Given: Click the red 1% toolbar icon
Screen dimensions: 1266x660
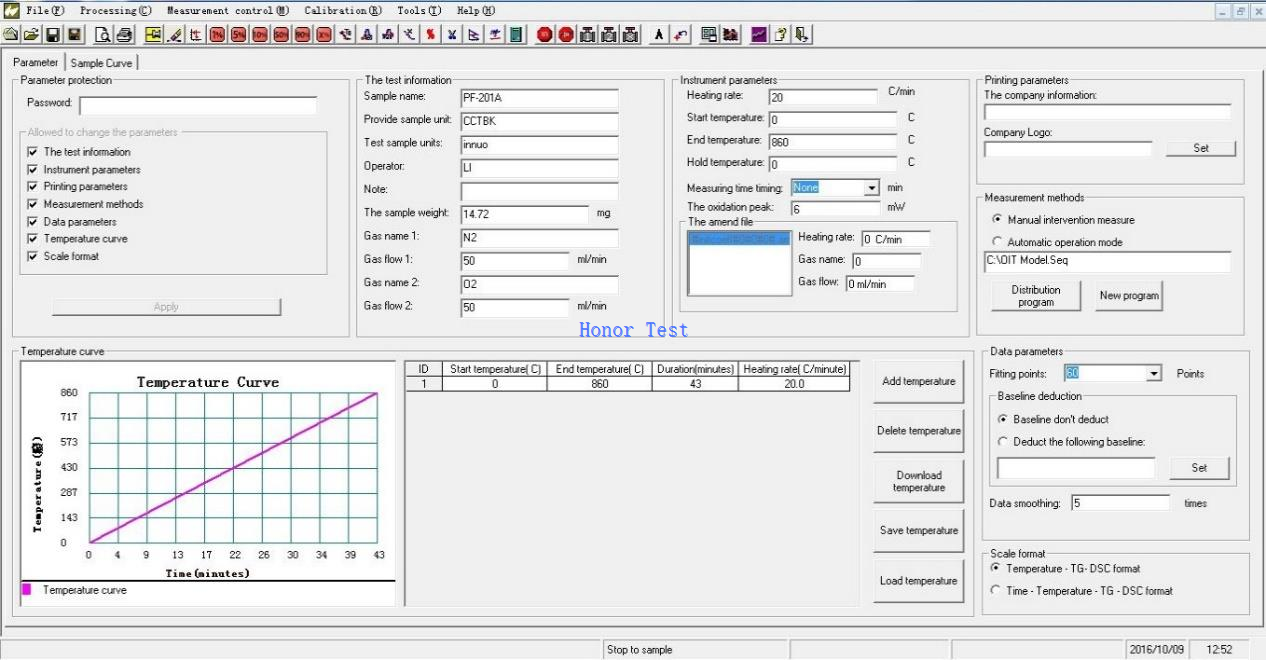Looking at the screenshot, I should point(218,35).
